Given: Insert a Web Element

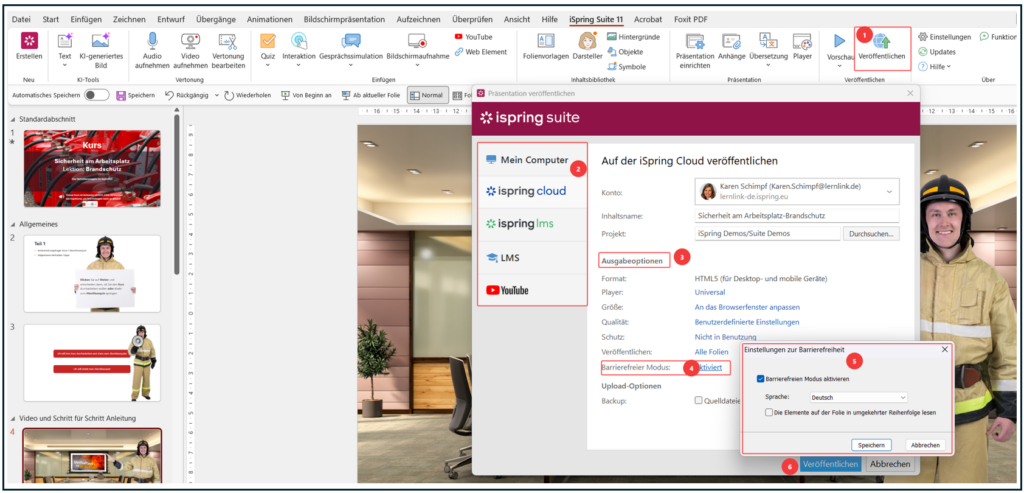Looking at the screenshot, I should click(481, 52).
